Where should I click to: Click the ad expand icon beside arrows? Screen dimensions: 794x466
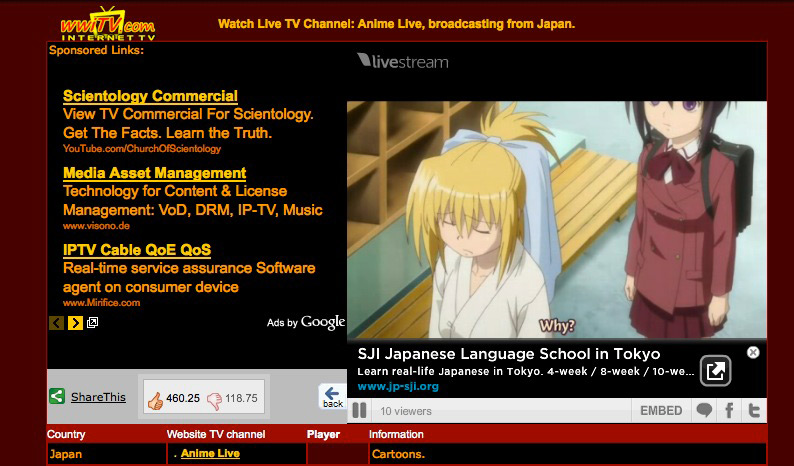click(92, 322)
